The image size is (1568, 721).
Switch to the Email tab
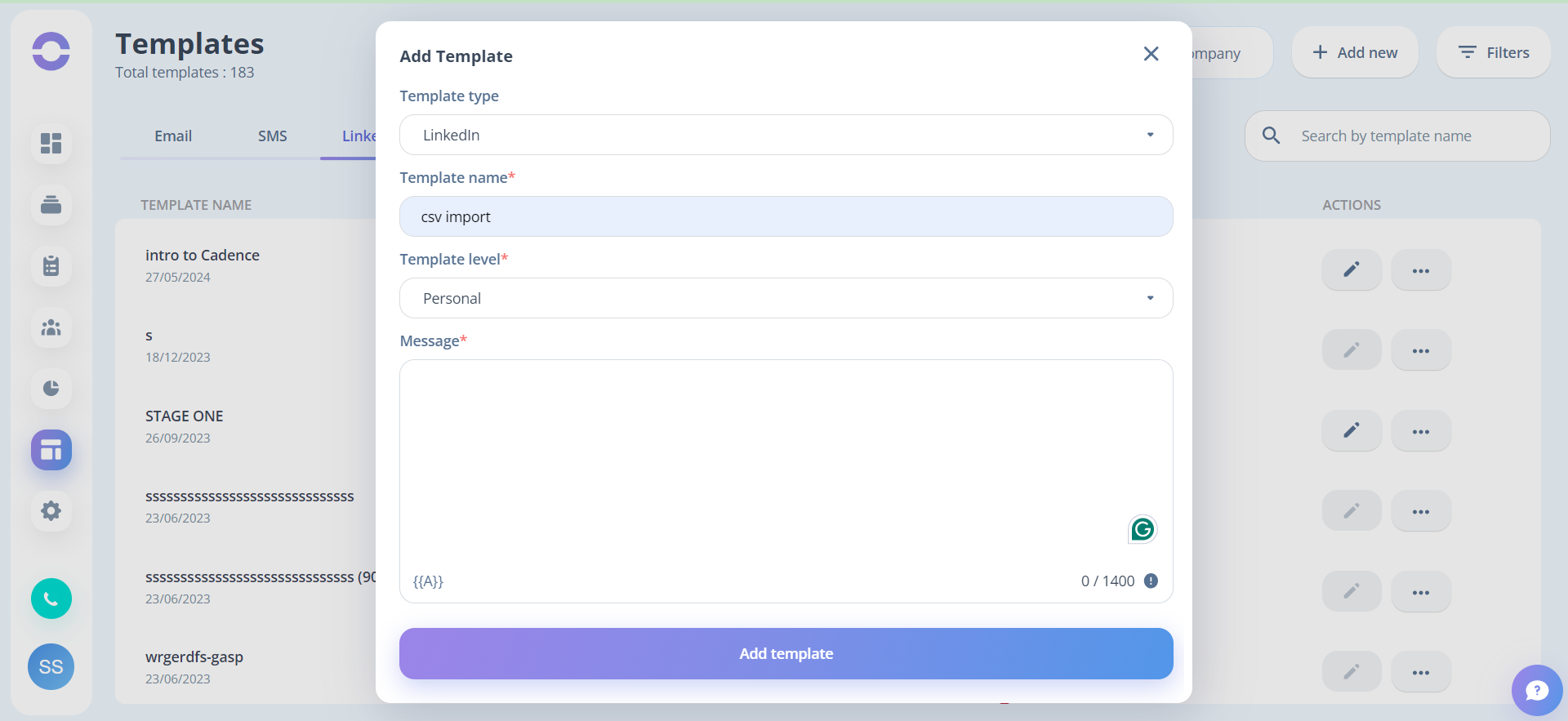pos(173,136)
